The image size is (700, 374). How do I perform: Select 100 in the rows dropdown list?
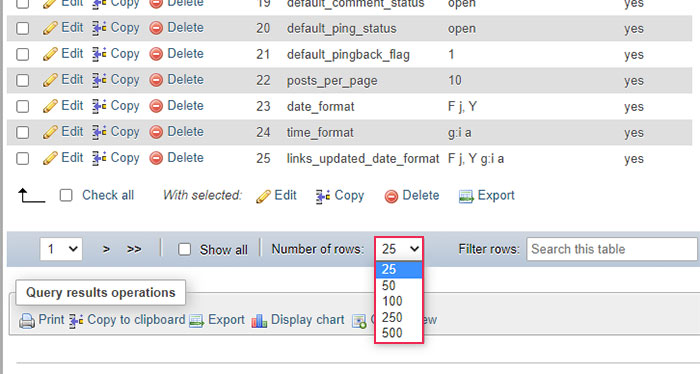(x=399, y=301)
